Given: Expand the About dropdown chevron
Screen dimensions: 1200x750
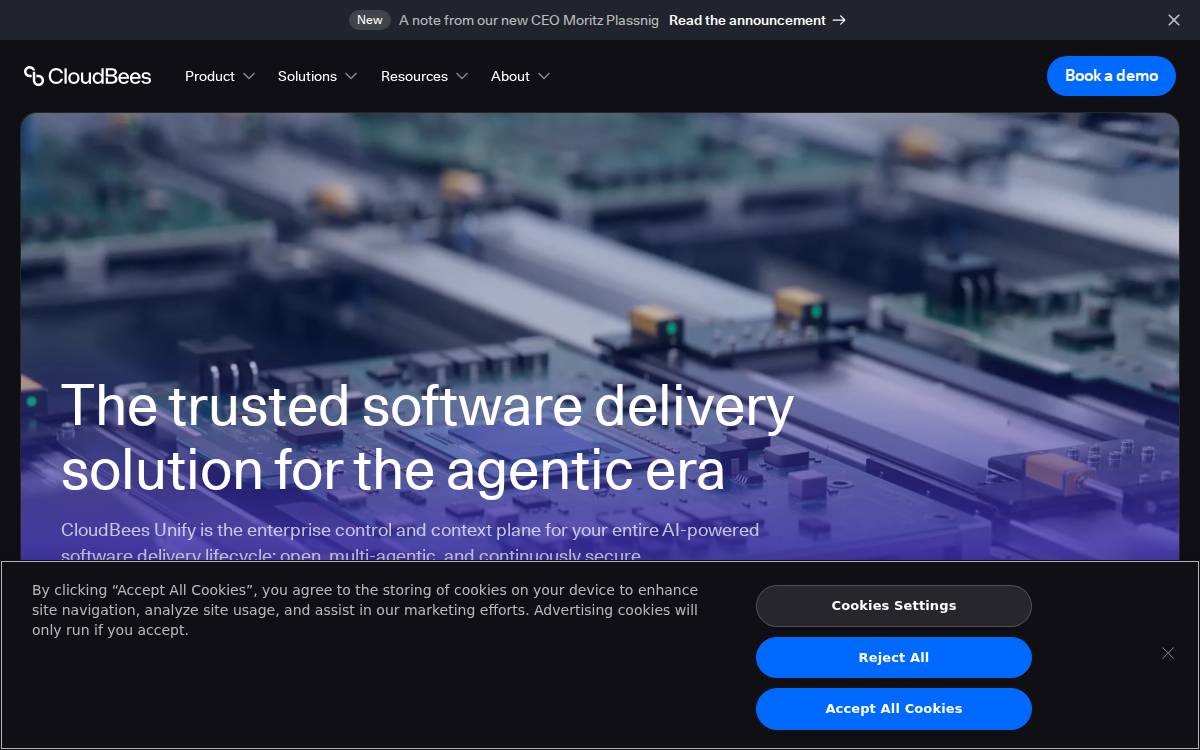Looking at the screenshot, I should (544, 76).
